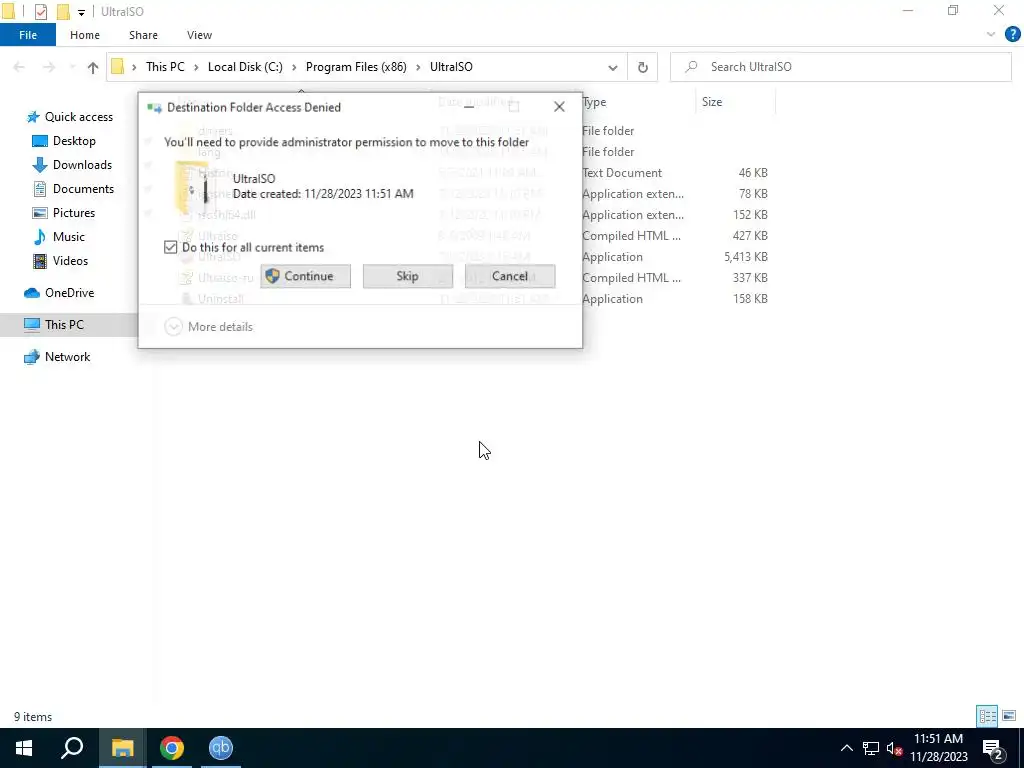
Task: Cancel the move operation
Action: pyautogui.click(x=510, y=276)
